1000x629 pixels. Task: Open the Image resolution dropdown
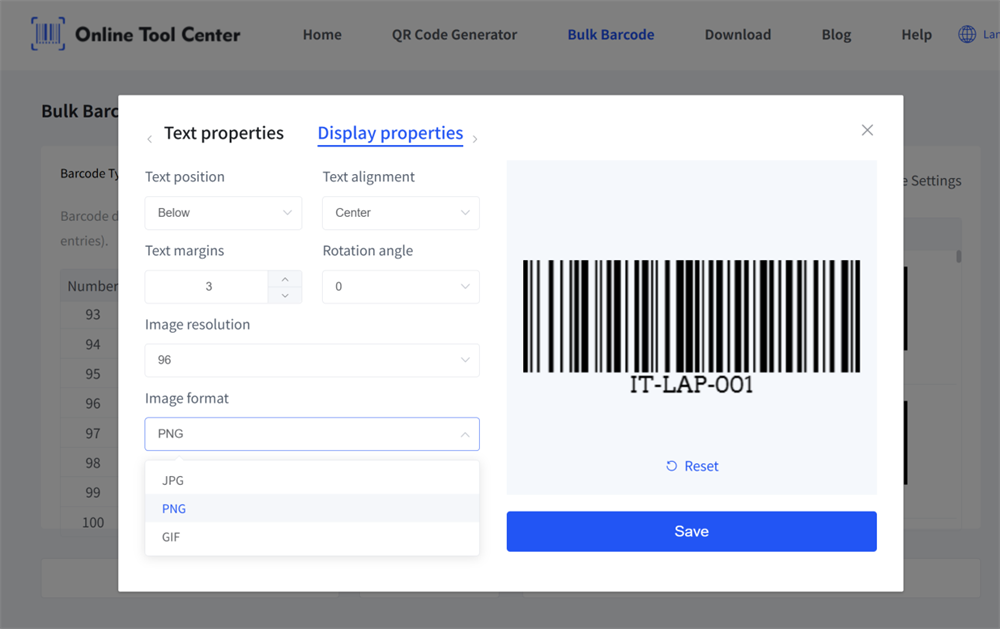coord(312,360)
